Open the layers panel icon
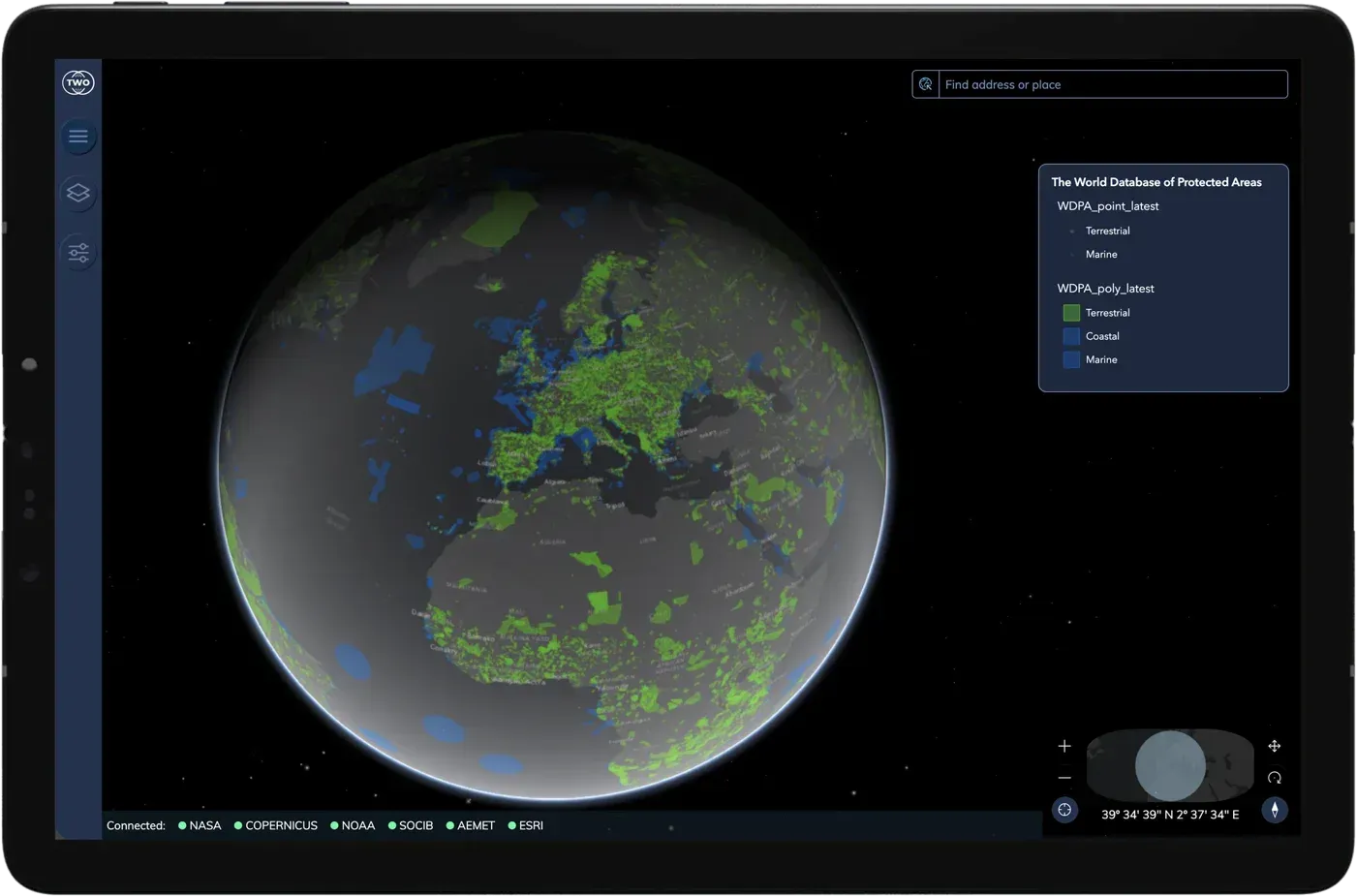The width and height of the screenshot is (1356, 896). [78, 193]
